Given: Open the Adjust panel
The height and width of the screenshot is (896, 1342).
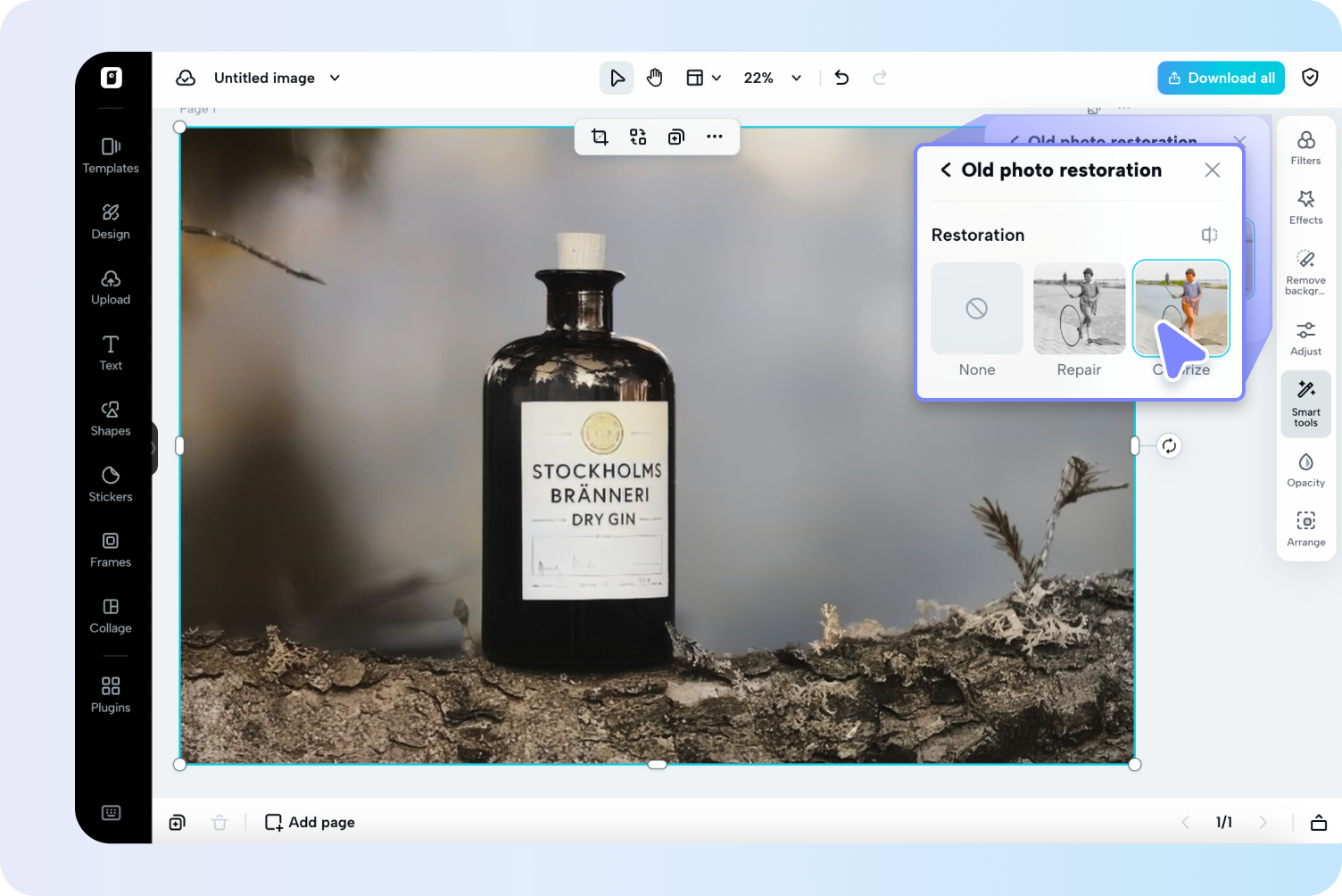Looking at the screenshot, I should click(1306, 339).
